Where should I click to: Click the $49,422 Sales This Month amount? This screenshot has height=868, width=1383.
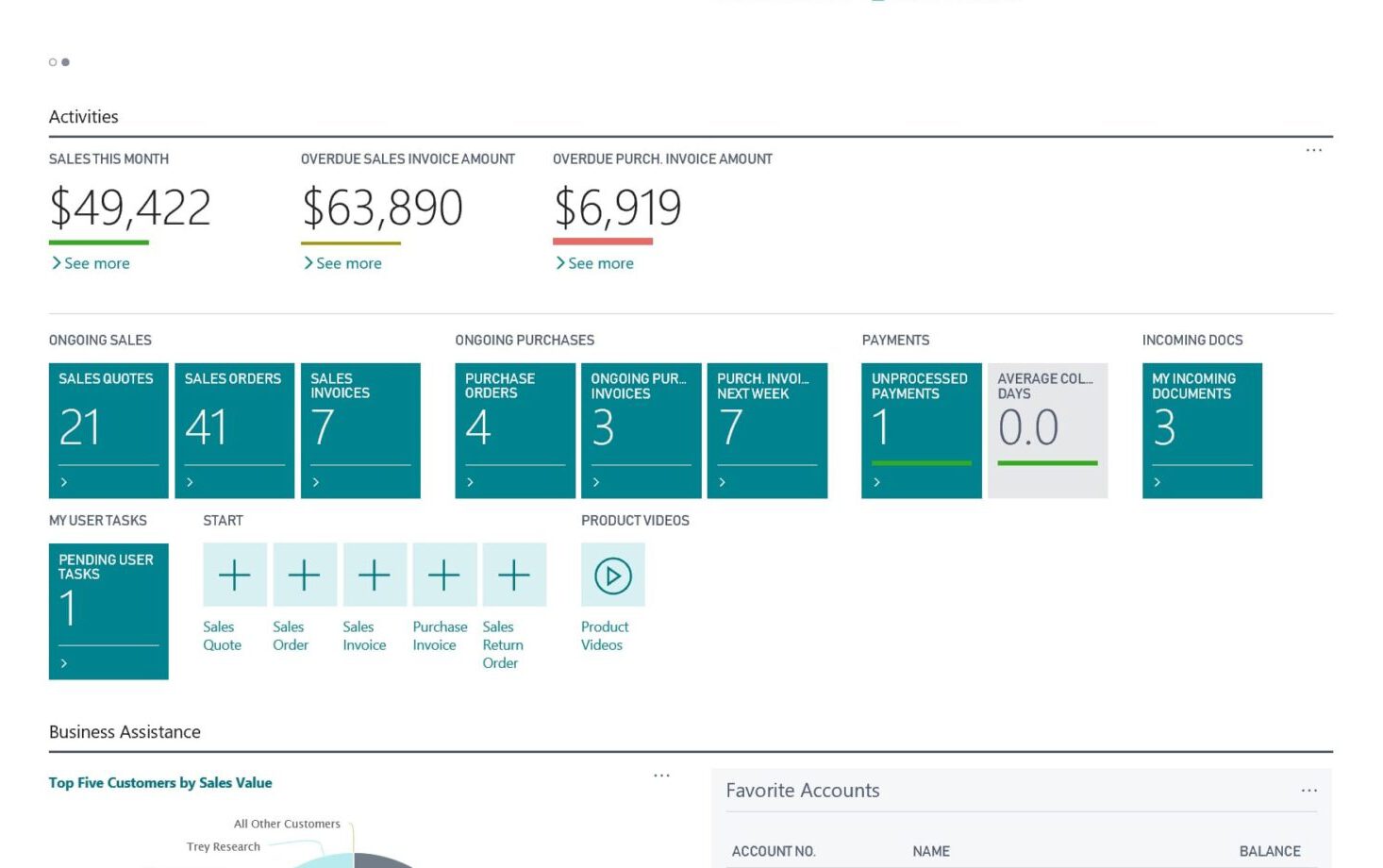point(130,208)
